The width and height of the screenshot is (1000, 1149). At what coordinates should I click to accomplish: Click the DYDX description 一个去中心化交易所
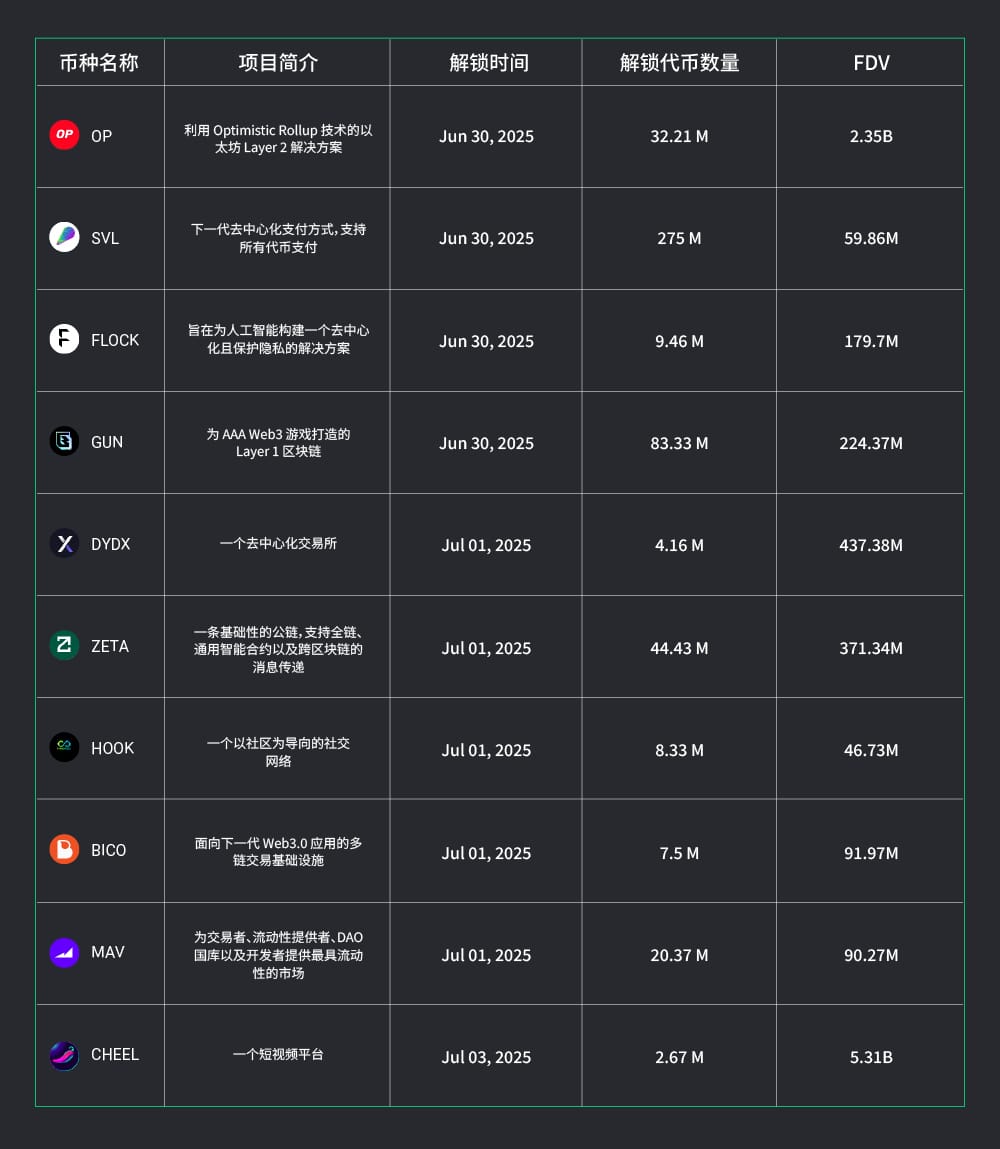coord(278,544)
